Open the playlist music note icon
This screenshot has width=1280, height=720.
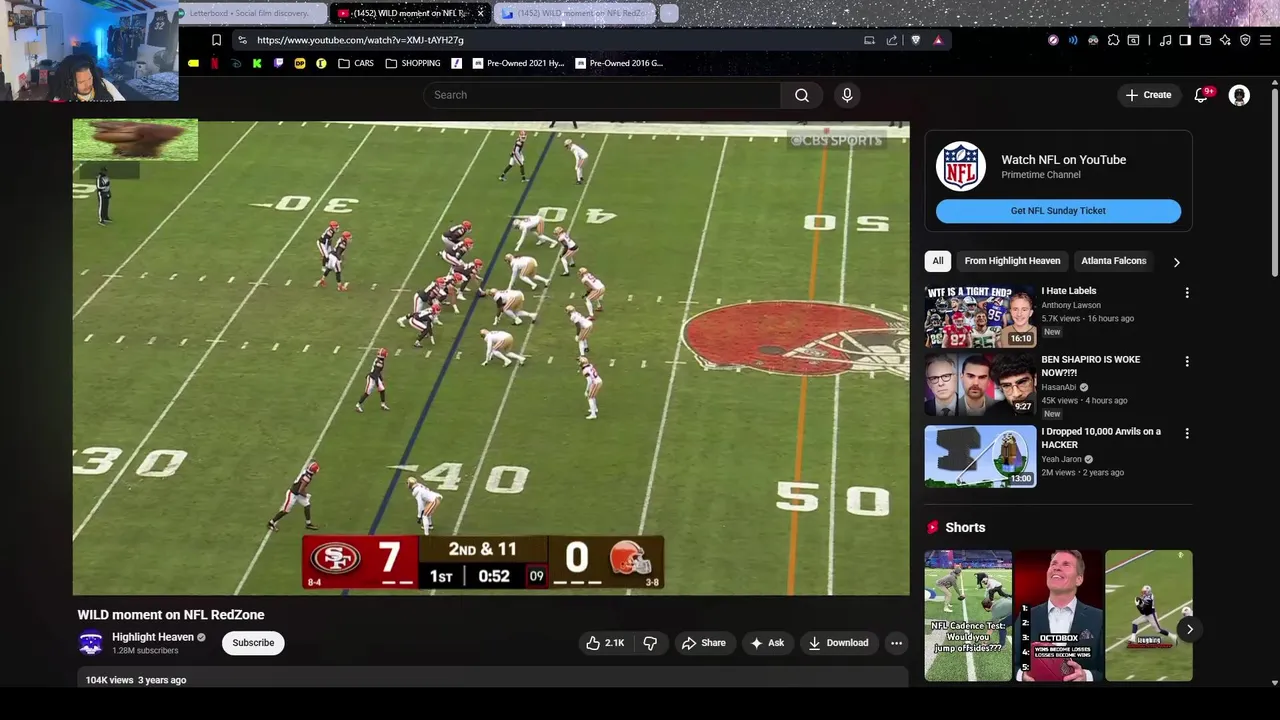[1165, 40]
